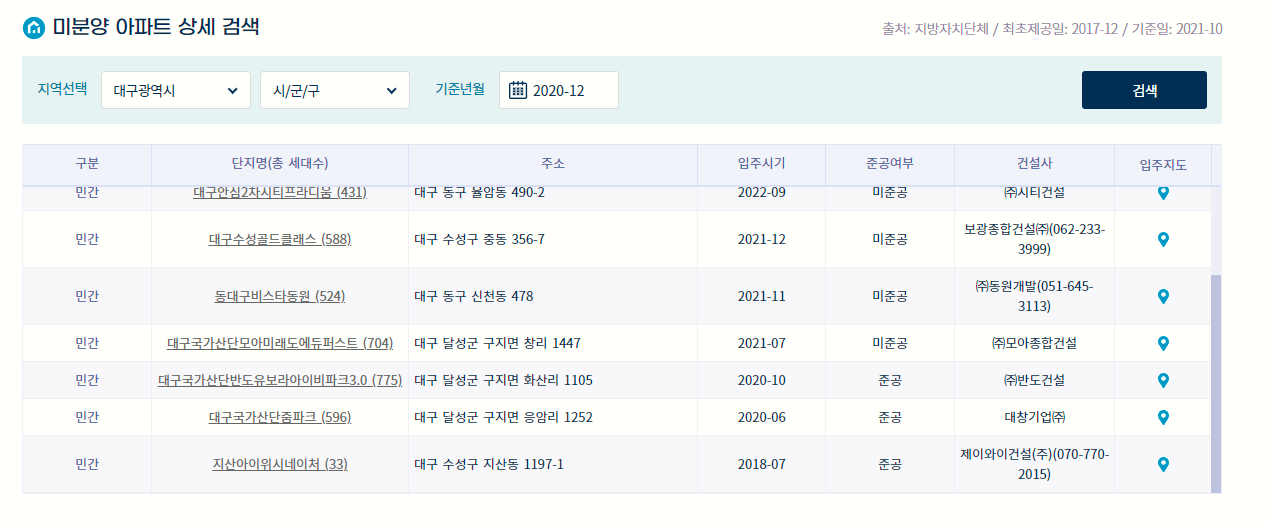
Task: Click move-in date 2018-07
Action: [x=761, y=464]
